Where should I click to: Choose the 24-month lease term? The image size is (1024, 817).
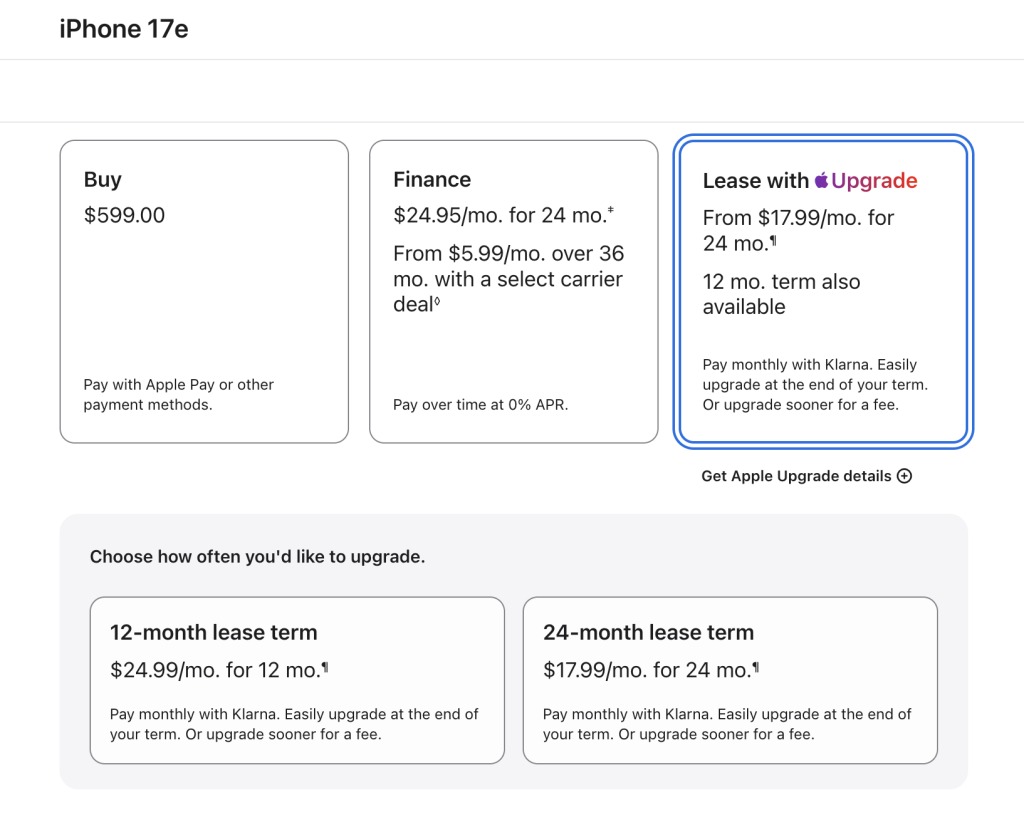pyautogui.click(x=730, y=680)
